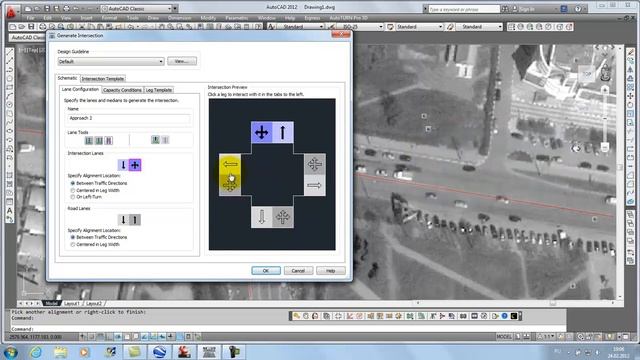Expand the quick access toolbar customize arrow
The image size is (640, 360).
click(x=175, y=9)
